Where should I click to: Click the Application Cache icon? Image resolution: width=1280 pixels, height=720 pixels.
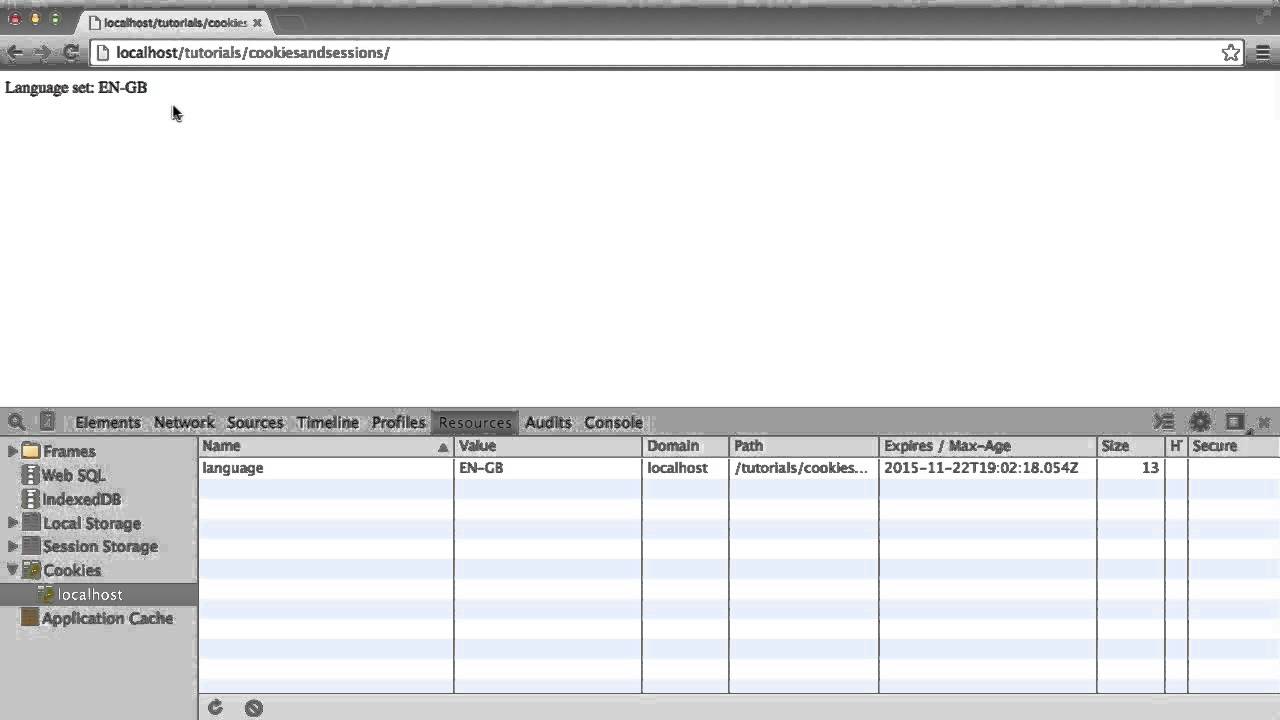click(x=30, y=618)
